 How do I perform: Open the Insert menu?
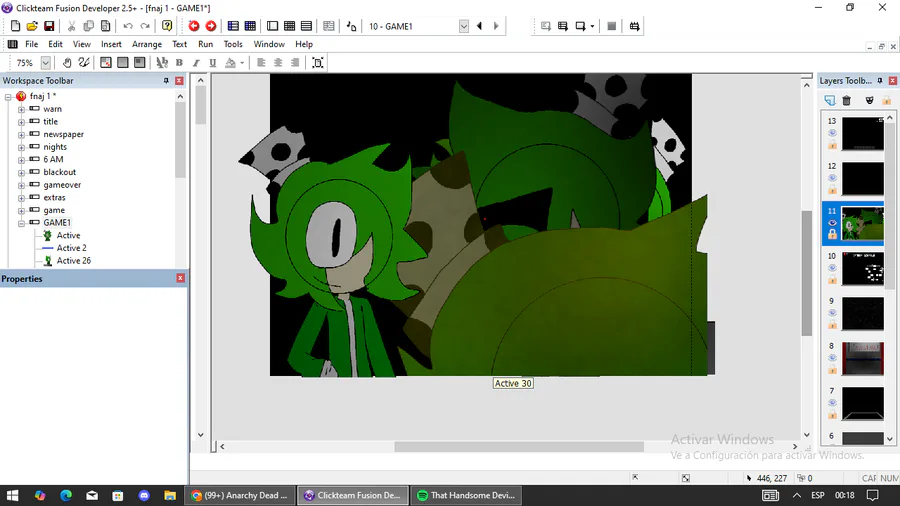tap(111, 44)
